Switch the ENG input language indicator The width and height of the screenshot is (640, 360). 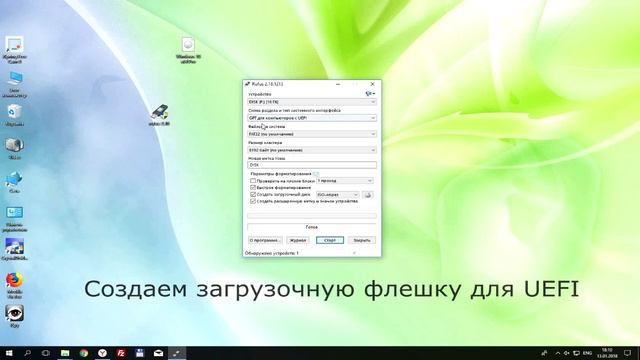[587, 353]
